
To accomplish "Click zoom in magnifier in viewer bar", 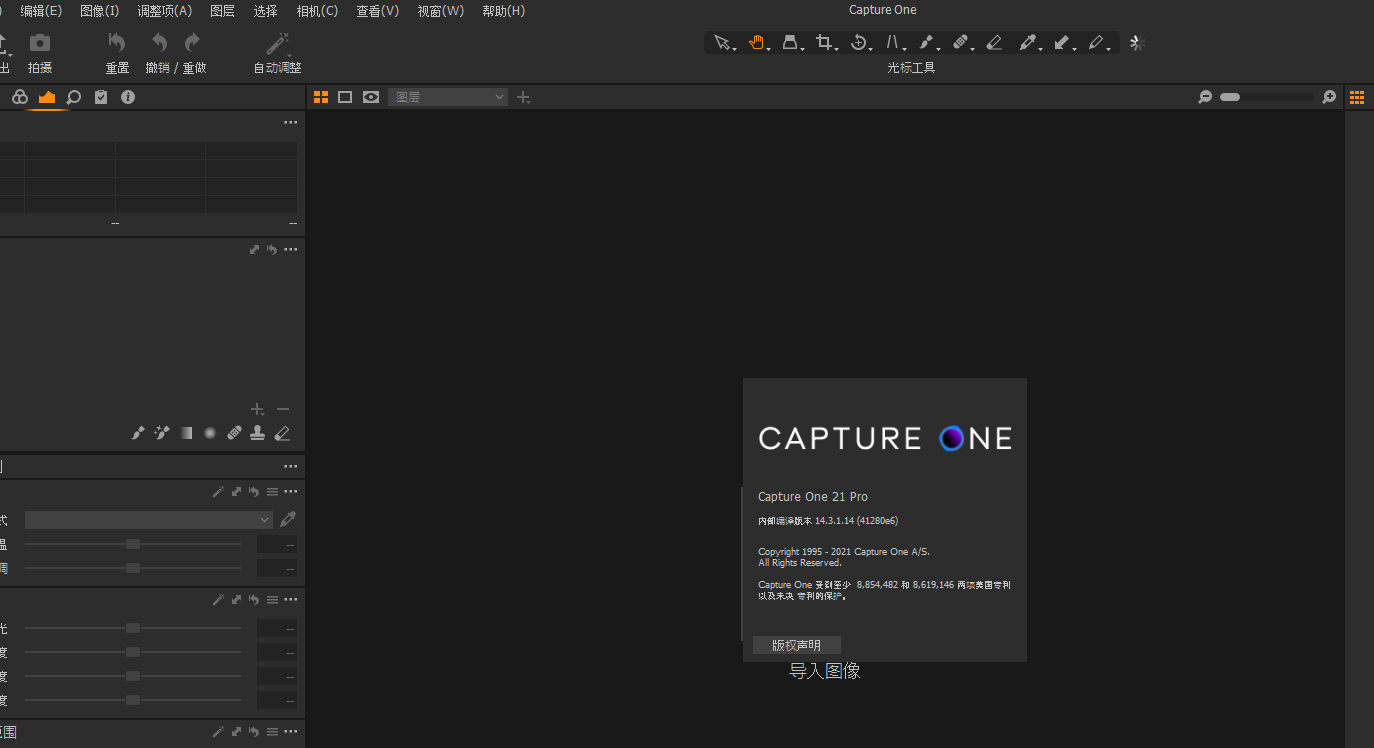I will 1329,97.
